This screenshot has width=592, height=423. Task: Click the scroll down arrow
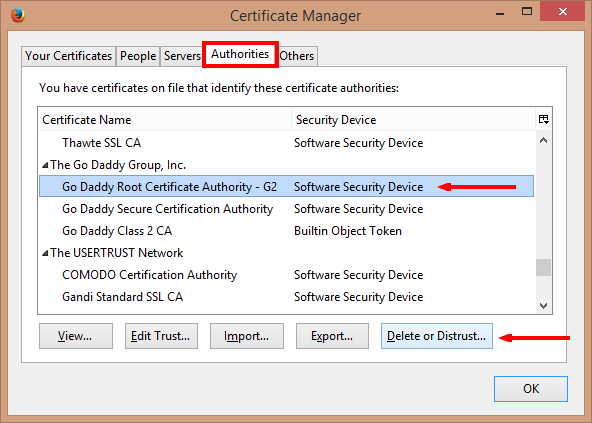tap(544, 306)
